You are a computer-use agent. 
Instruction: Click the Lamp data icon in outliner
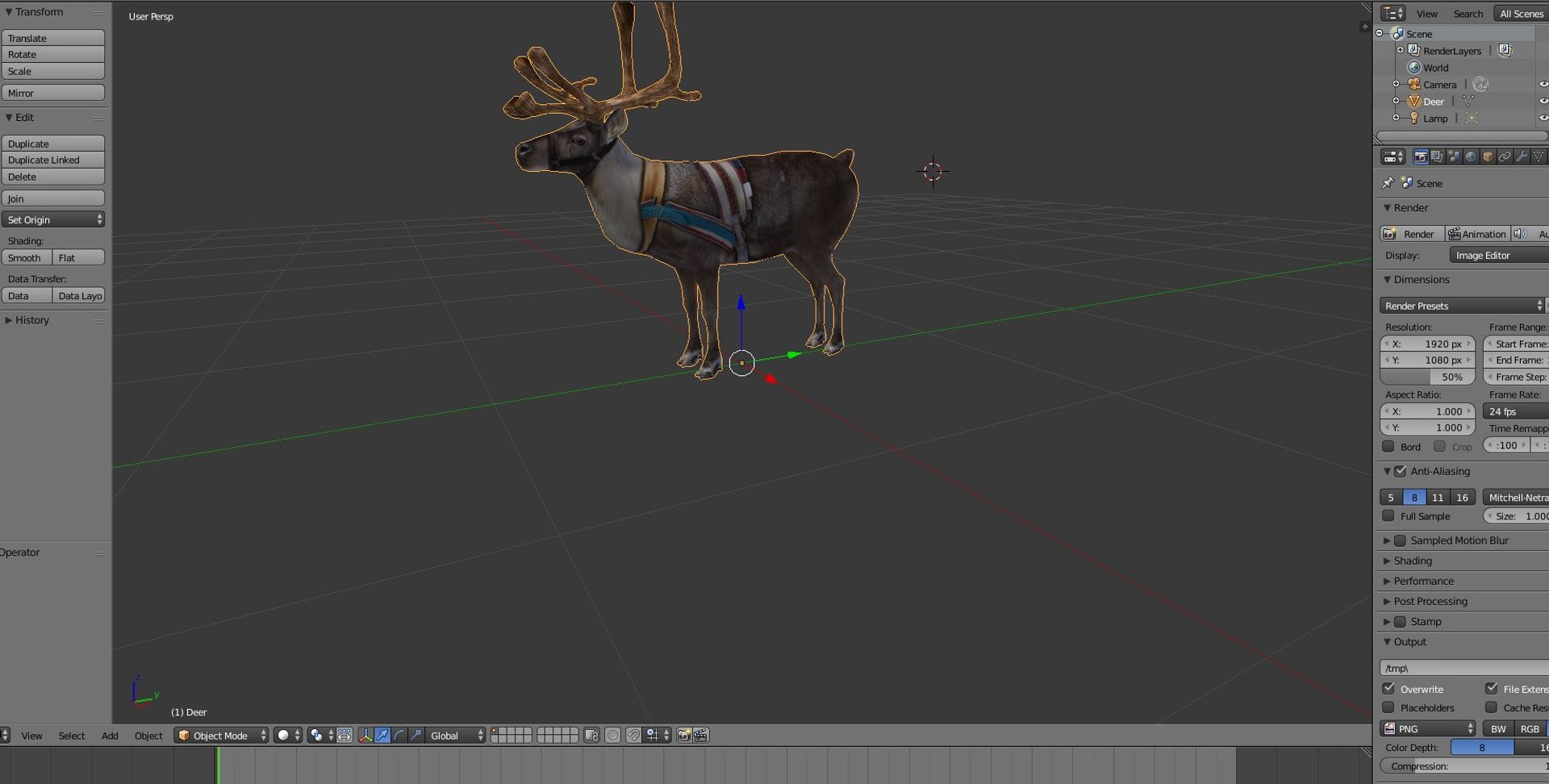coord(1472,118)
